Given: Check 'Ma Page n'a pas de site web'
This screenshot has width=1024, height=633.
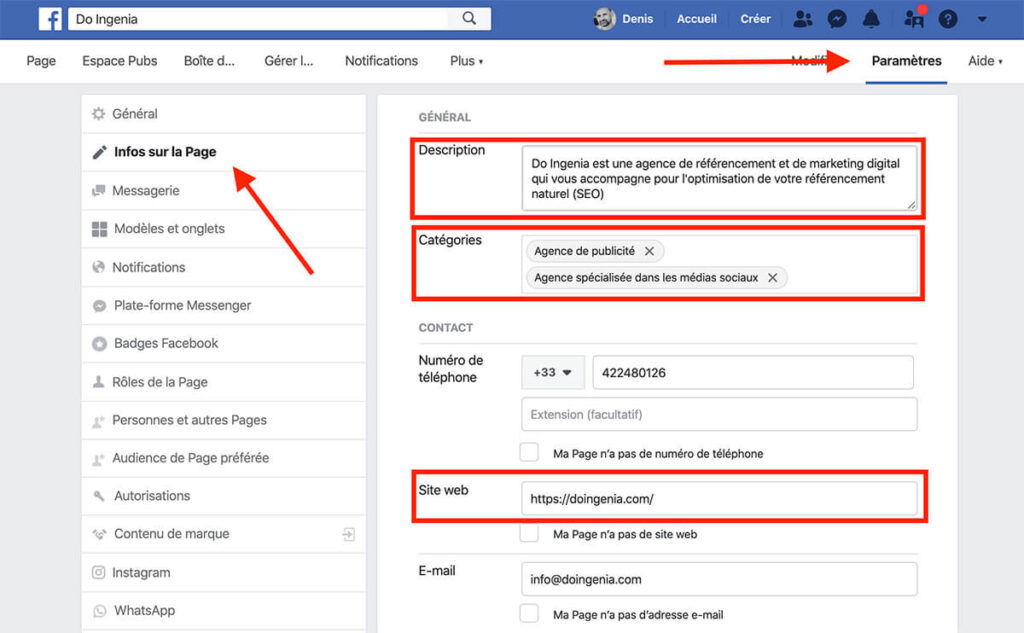Looking at the screenshot, I should [529, 533].
